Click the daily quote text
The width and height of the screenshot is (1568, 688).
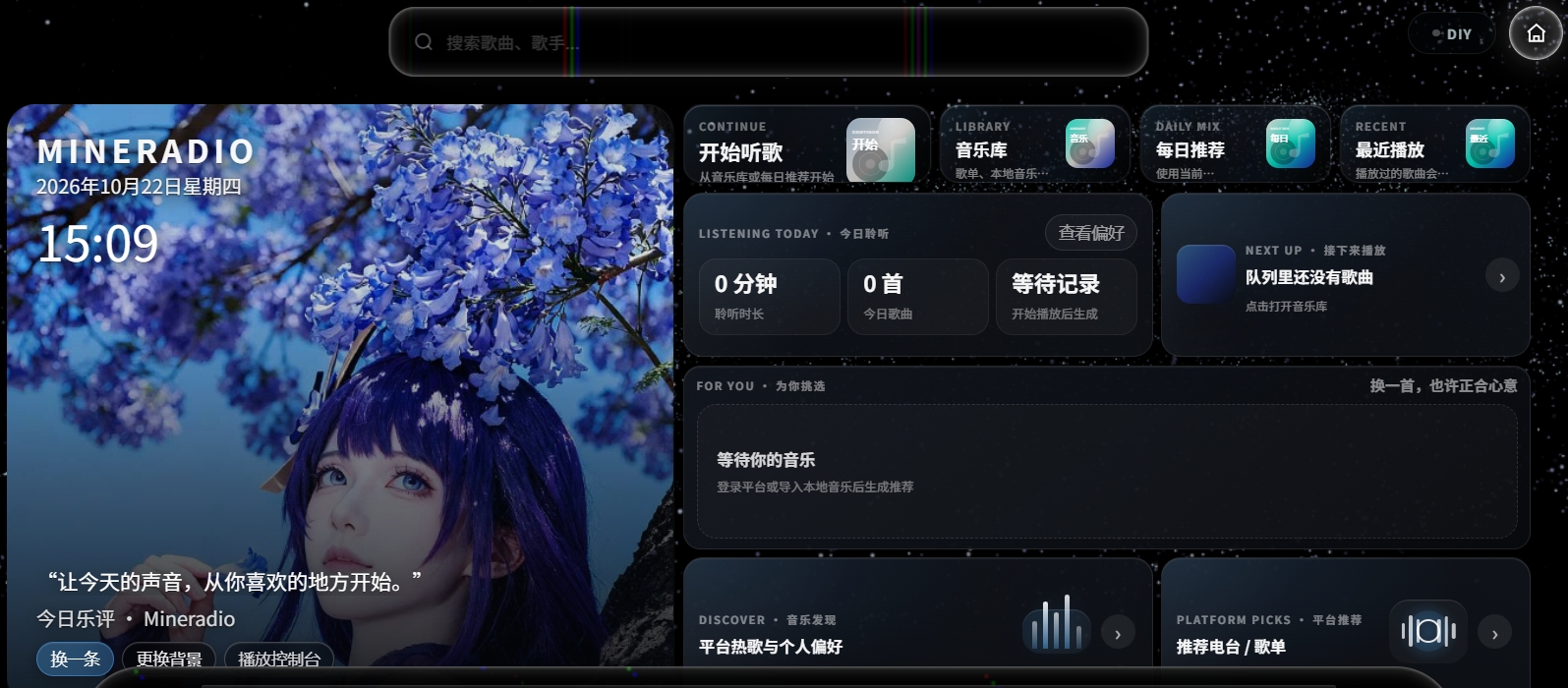(x=234, y=582)
